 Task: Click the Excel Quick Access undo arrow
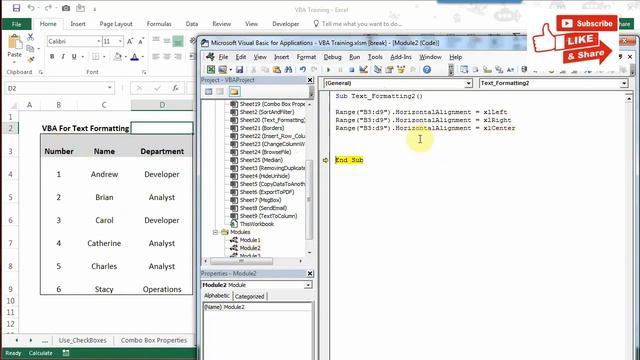(x=31, y=8)
